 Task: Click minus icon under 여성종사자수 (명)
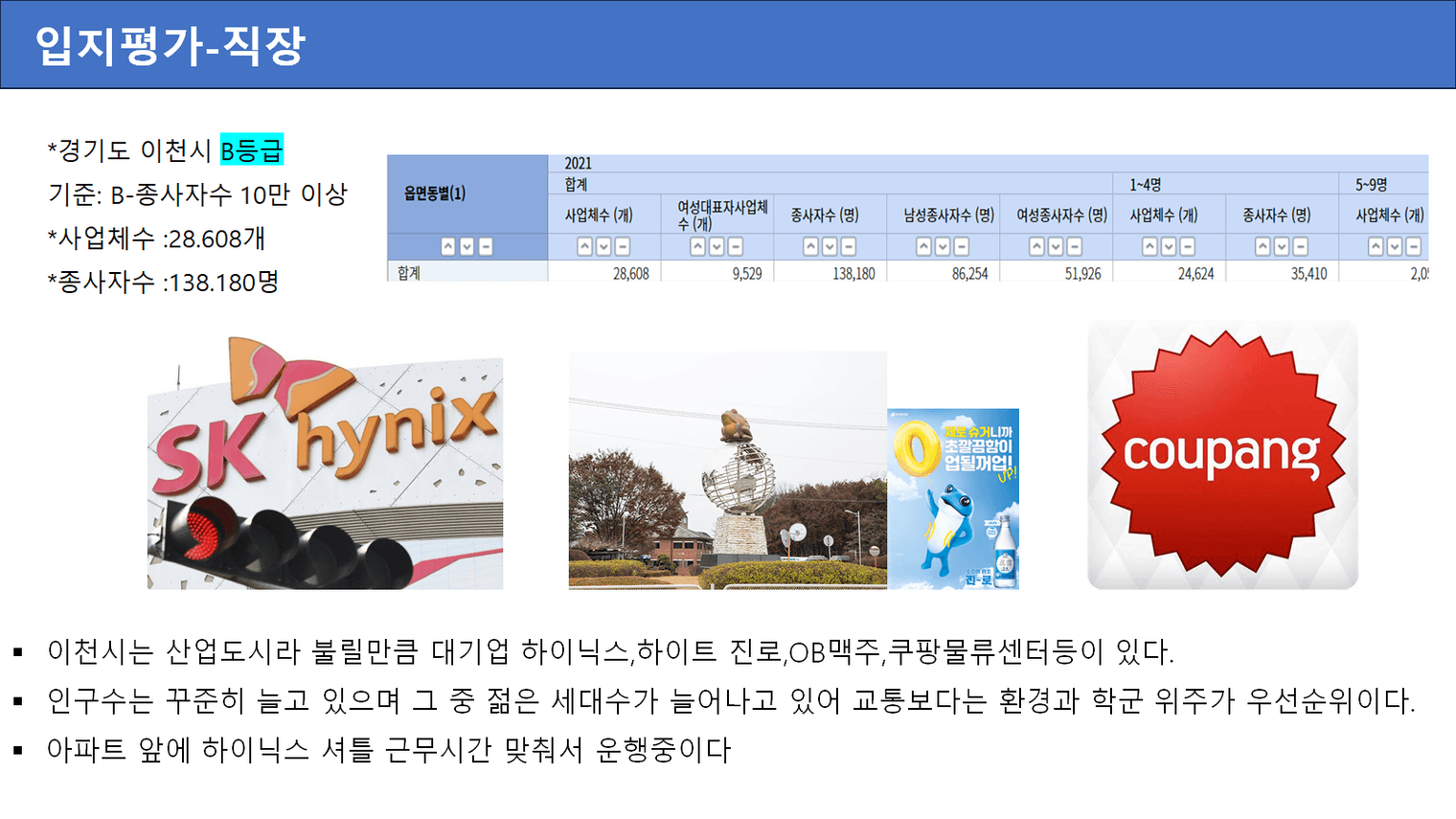1075,246
